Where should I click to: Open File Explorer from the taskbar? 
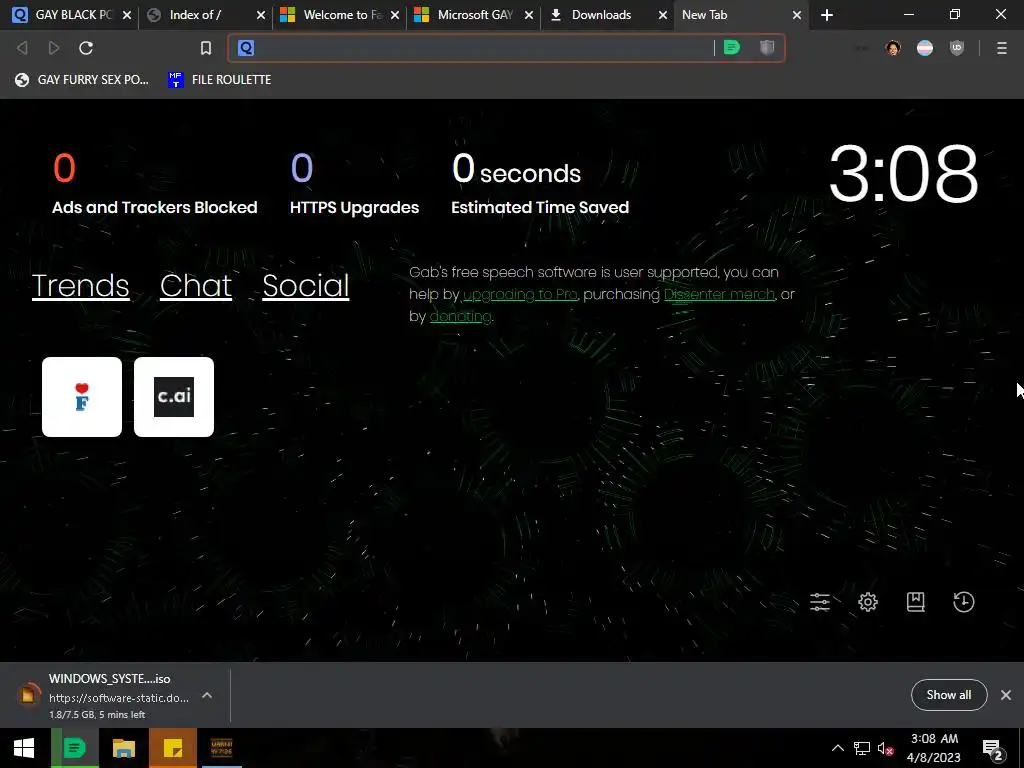click(x=123, y=748)
